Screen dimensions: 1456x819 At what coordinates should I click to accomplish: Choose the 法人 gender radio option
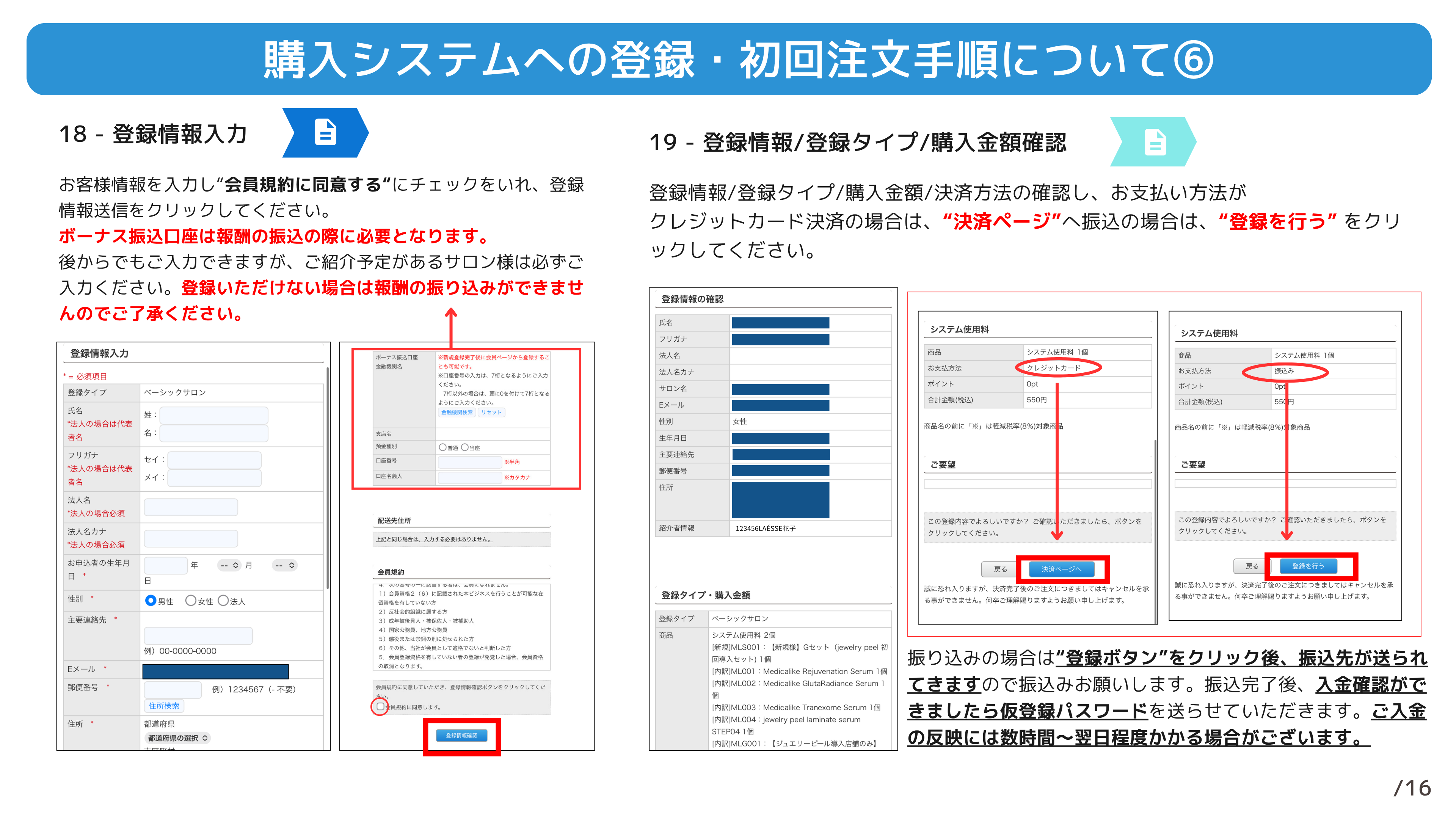[x=223, y=600]
